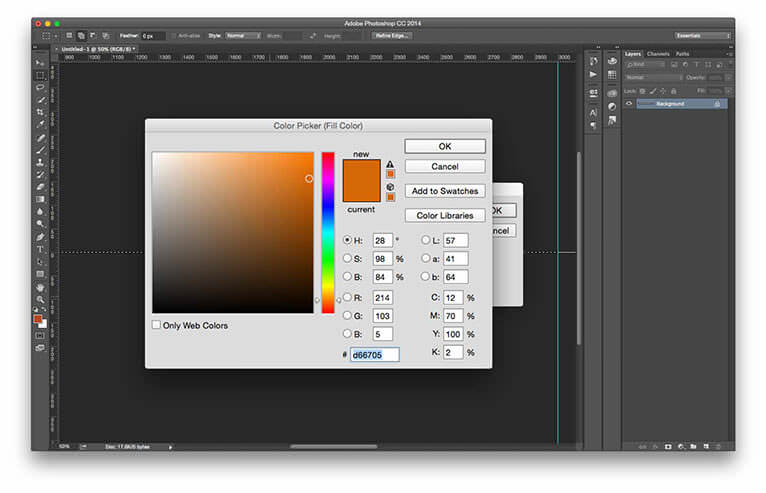Select the brightness B radio button below S

[347, 277]
